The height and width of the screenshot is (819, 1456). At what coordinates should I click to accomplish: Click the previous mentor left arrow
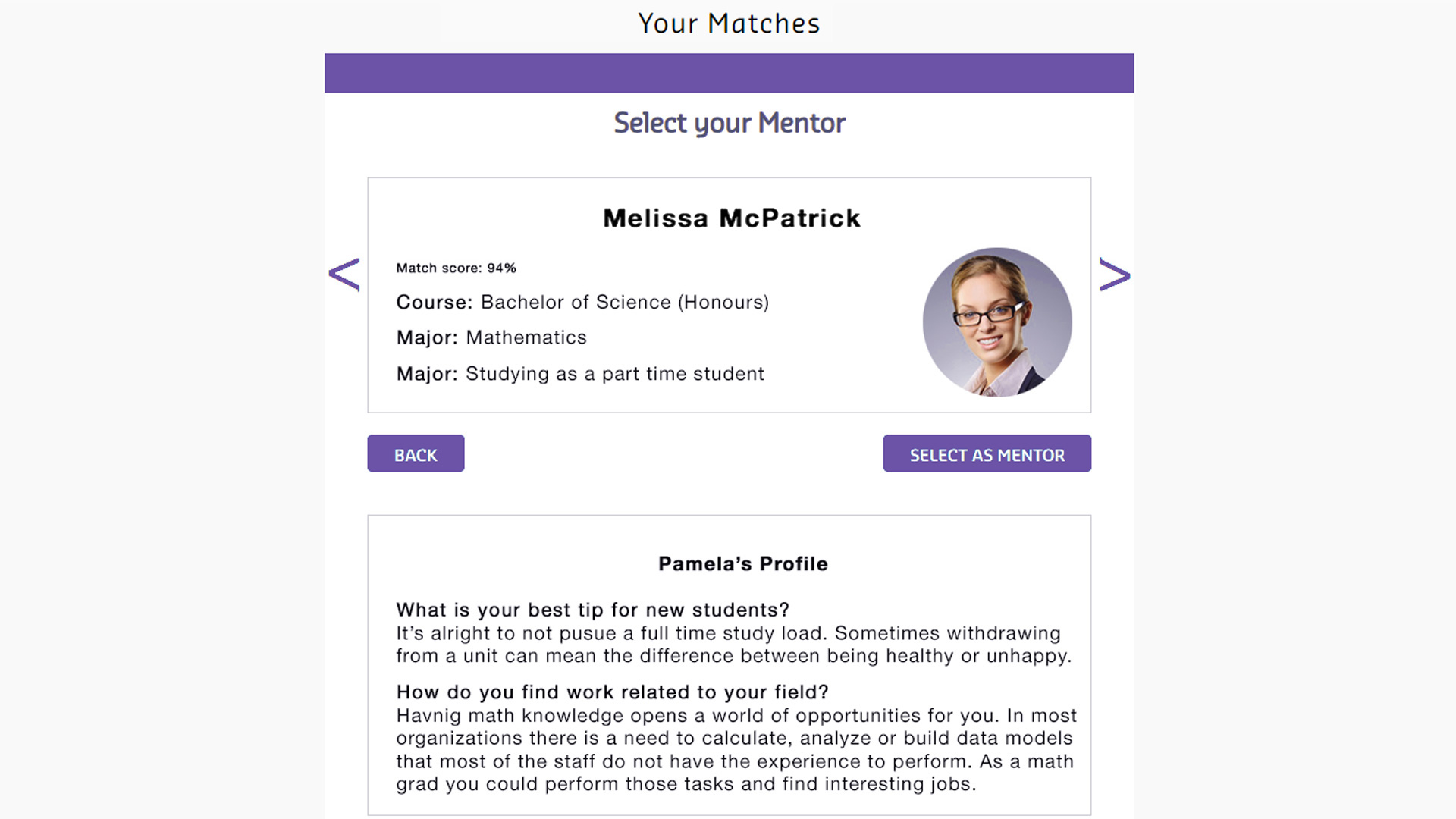point(344,275)
